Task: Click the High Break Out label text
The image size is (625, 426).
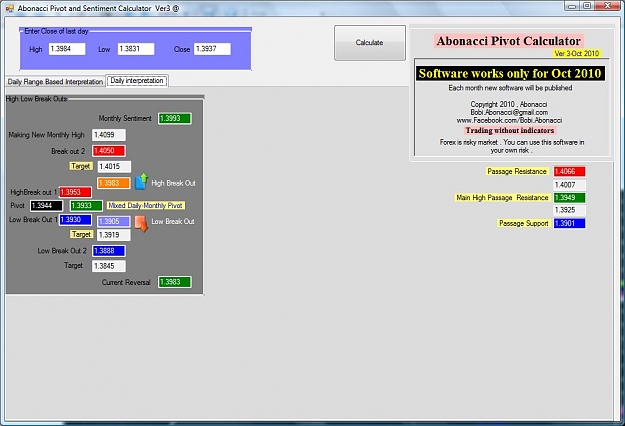Action: coord(173,183)
